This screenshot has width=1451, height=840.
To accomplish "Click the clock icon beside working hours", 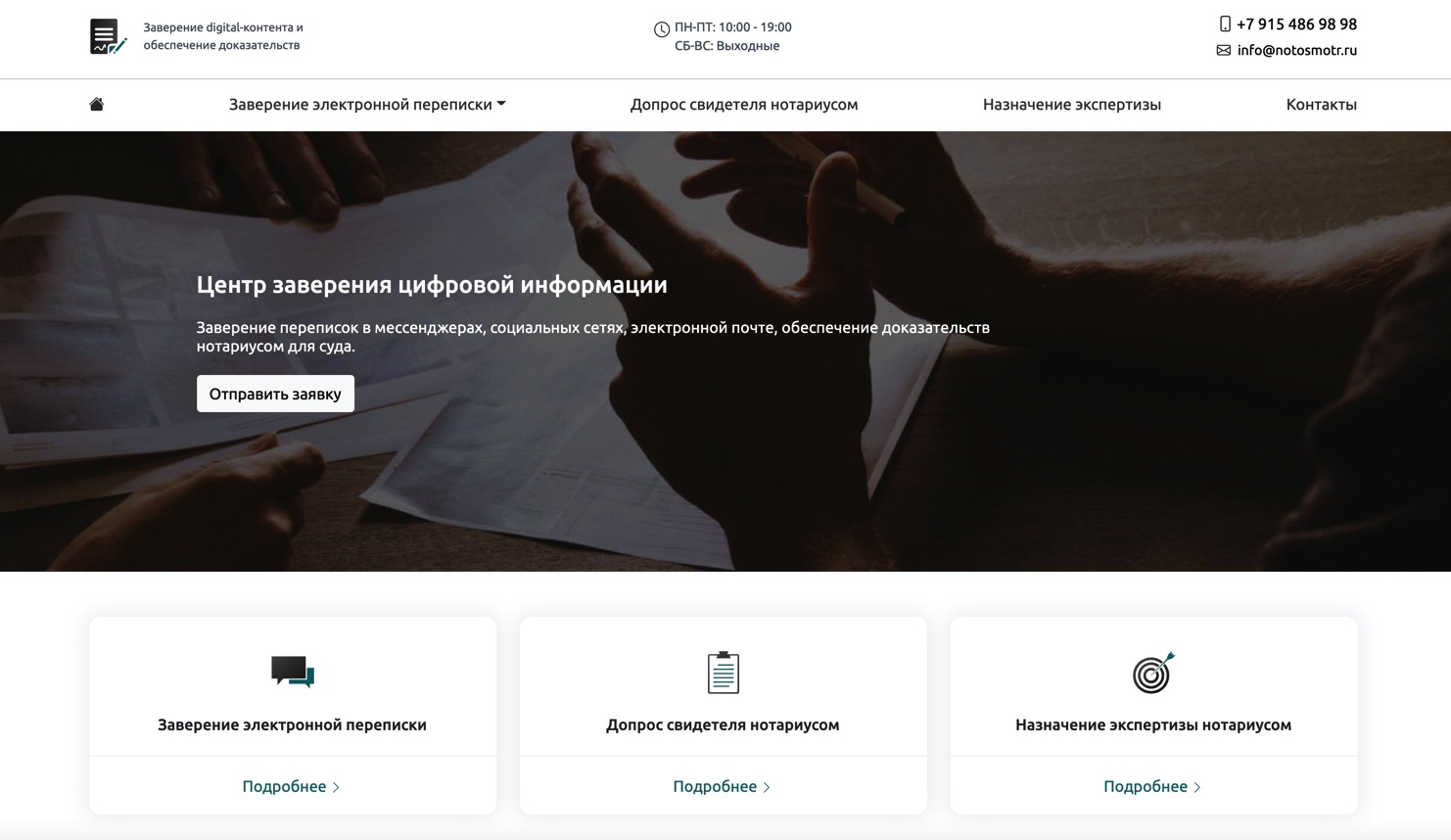I will click(662, 29).
